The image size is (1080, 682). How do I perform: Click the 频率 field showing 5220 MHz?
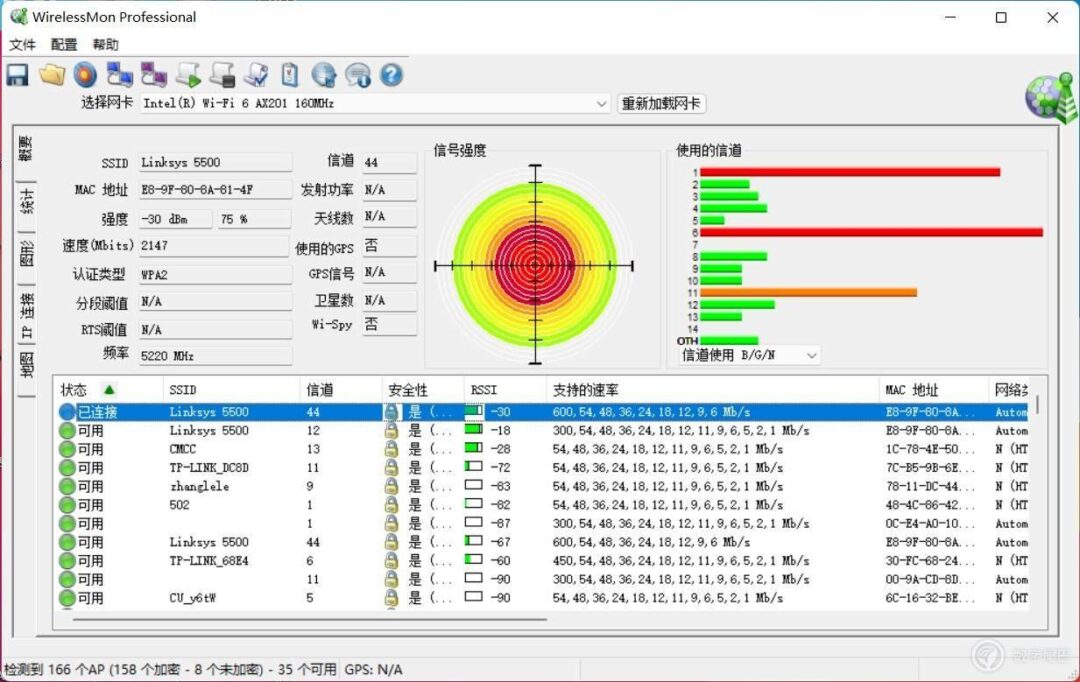click(x=215, y=356)
